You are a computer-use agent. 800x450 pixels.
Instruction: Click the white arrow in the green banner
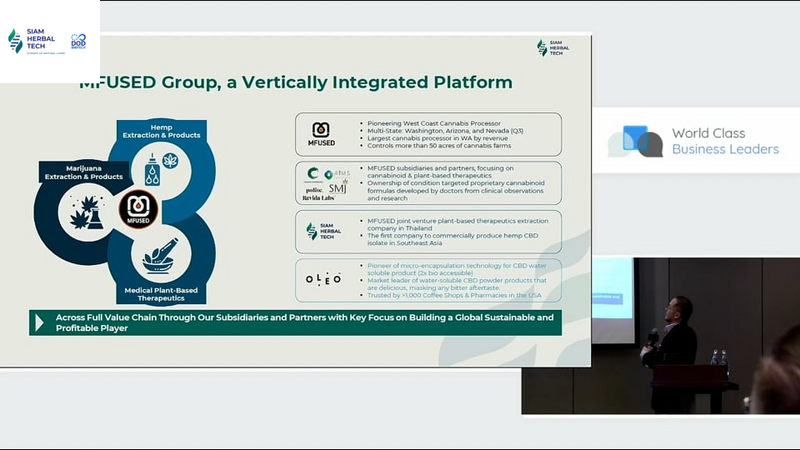click(39, 322)
